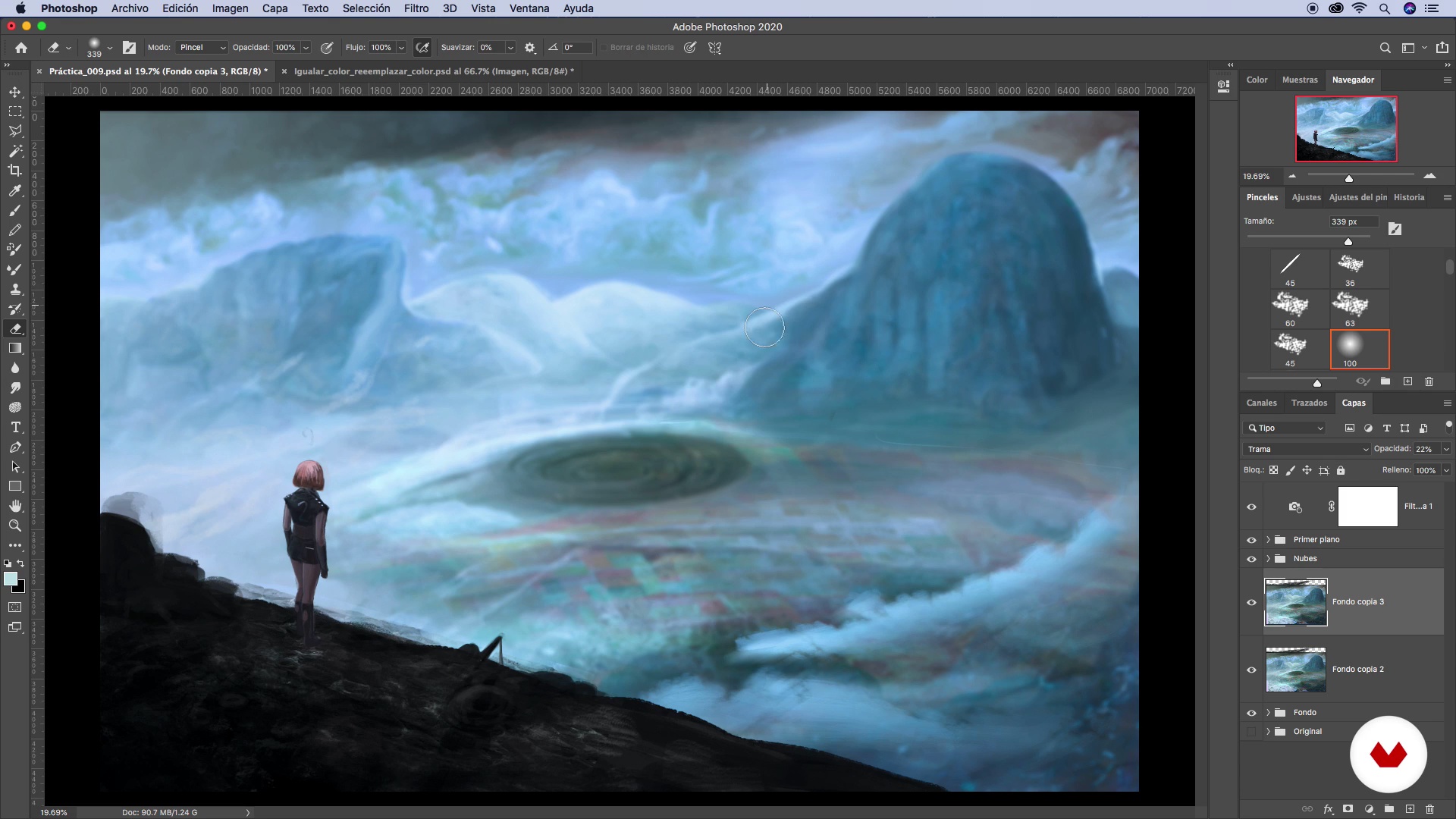
Task: Select the Eraser tool
Action: click(x=15, y=328)
